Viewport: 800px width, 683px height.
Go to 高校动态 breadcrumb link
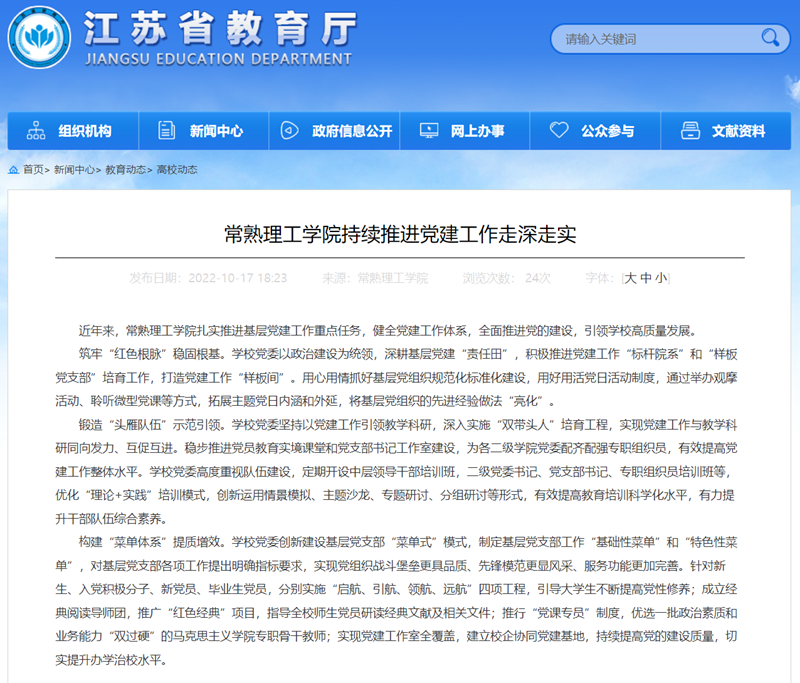coord(177,170)
